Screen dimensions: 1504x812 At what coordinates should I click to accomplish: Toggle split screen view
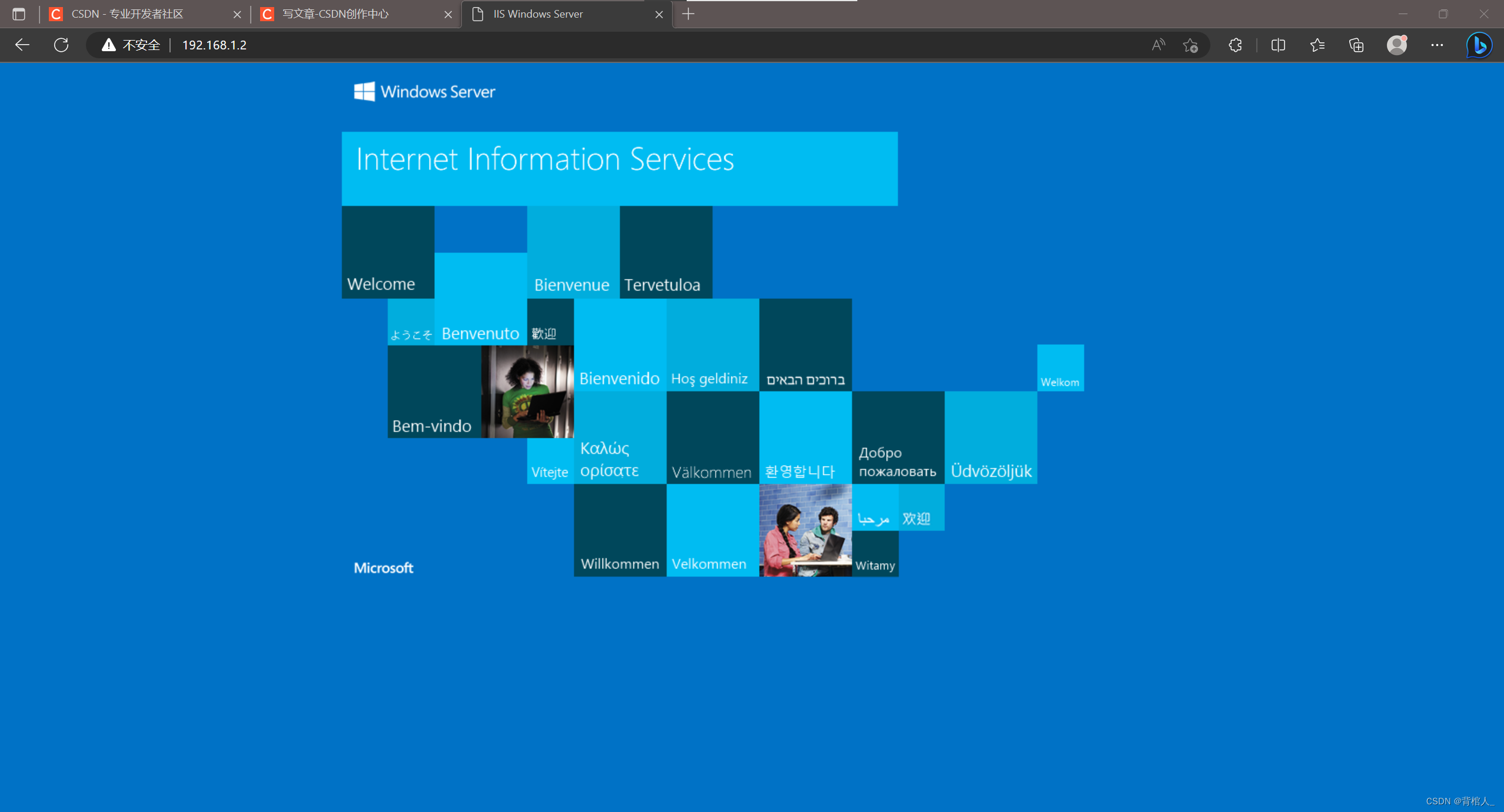coord(1278,45)
